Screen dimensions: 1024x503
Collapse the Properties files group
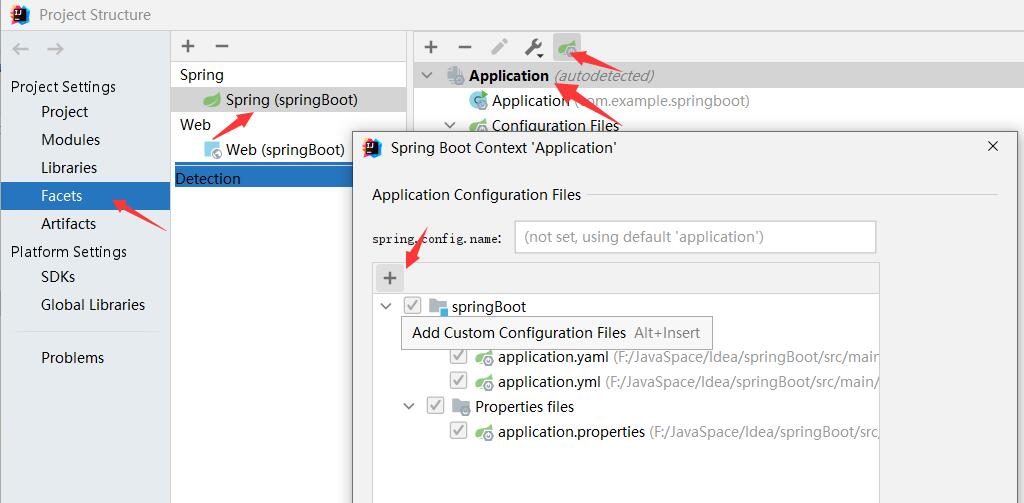409,406
